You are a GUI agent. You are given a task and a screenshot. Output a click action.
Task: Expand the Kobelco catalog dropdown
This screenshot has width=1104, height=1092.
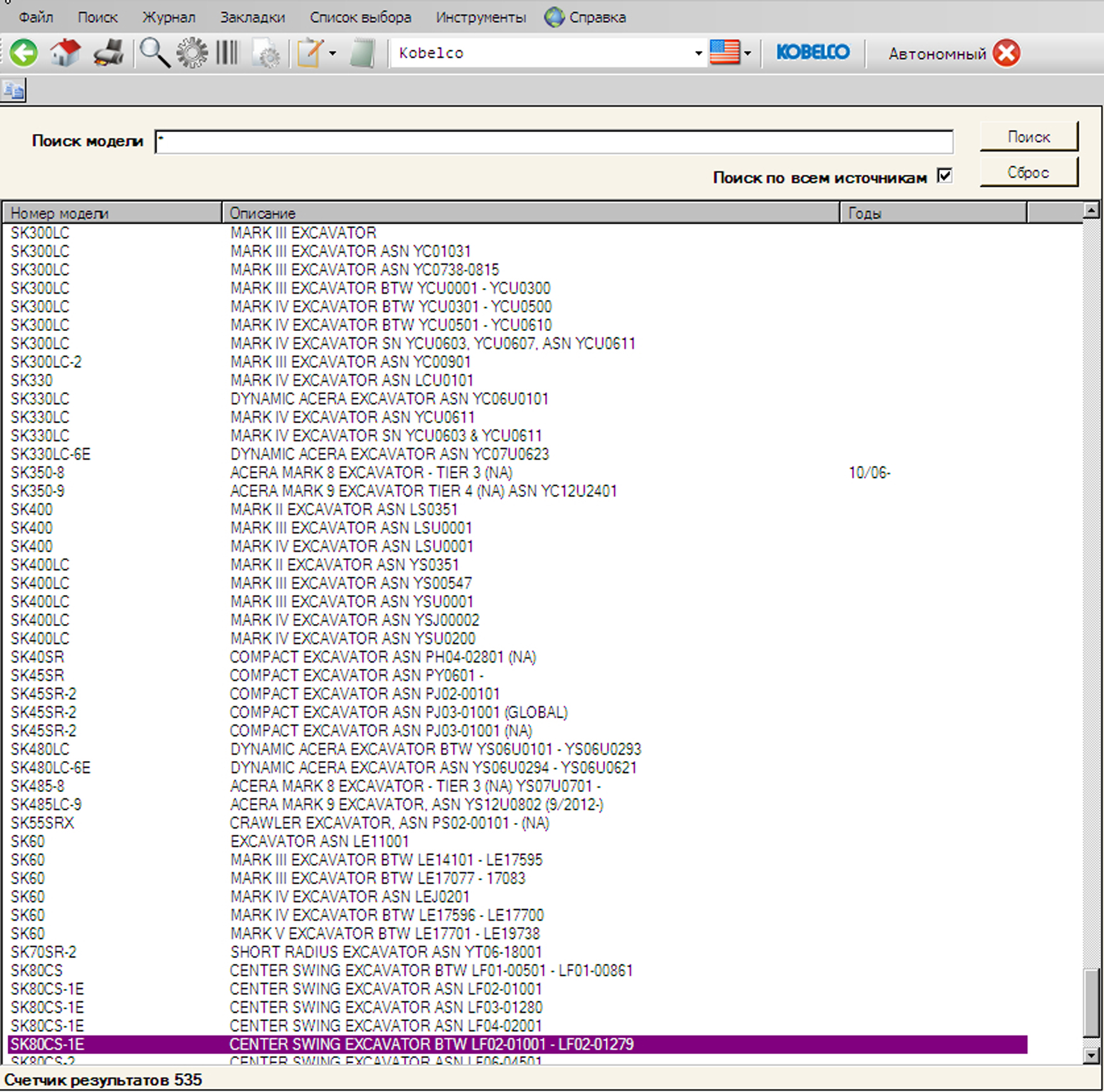pyautogui.click(x=698, y=53)
